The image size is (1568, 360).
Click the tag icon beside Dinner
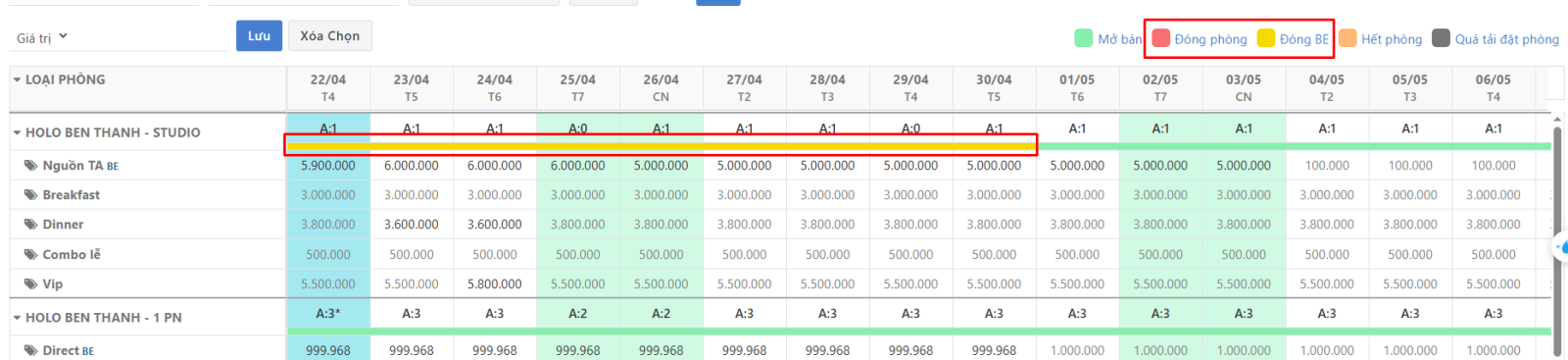pos(31,225)
